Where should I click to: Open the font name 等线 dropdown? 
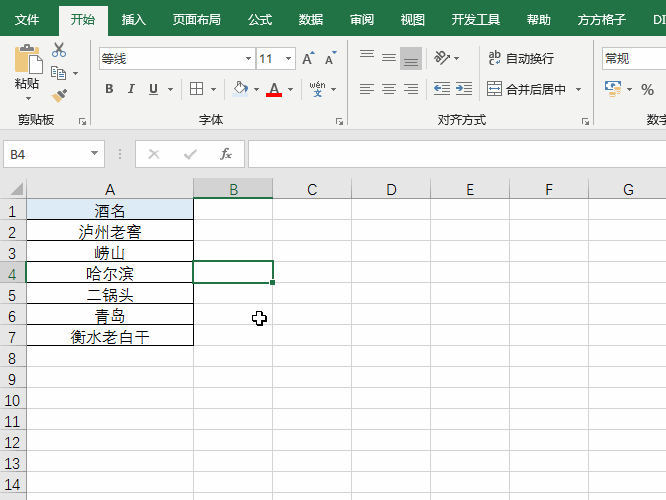(248, 58)
